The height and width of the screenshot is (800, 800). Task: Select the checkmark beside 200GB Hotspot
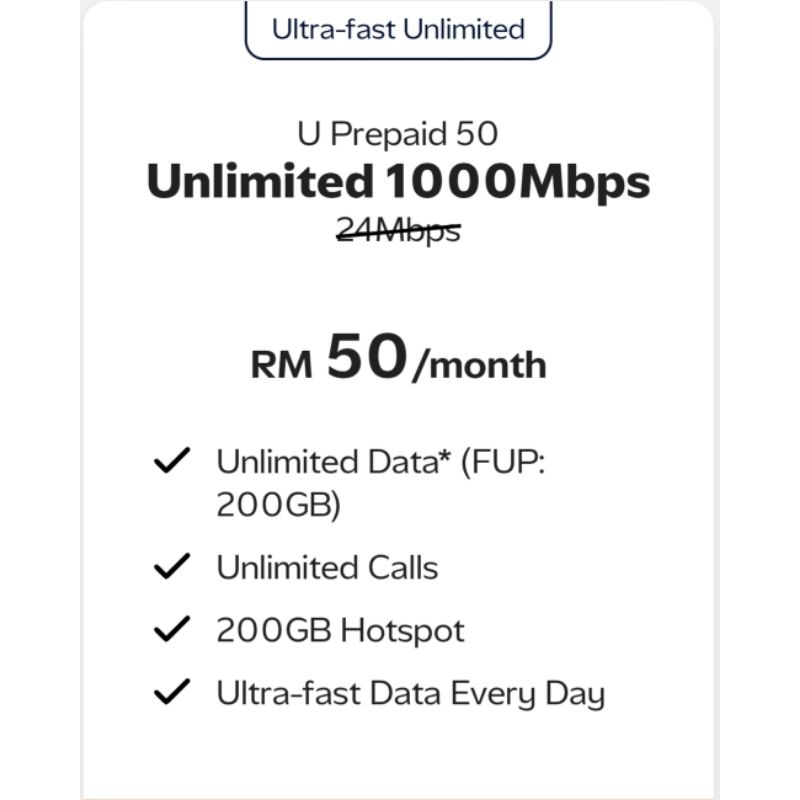[171, 630]
